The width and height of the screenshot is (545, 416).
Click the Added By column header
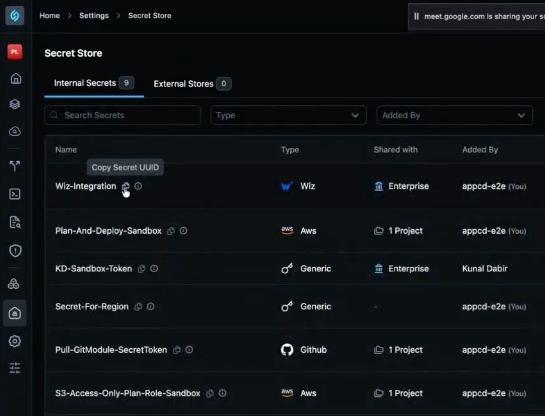pyautogui.click(x=480, y=150)
